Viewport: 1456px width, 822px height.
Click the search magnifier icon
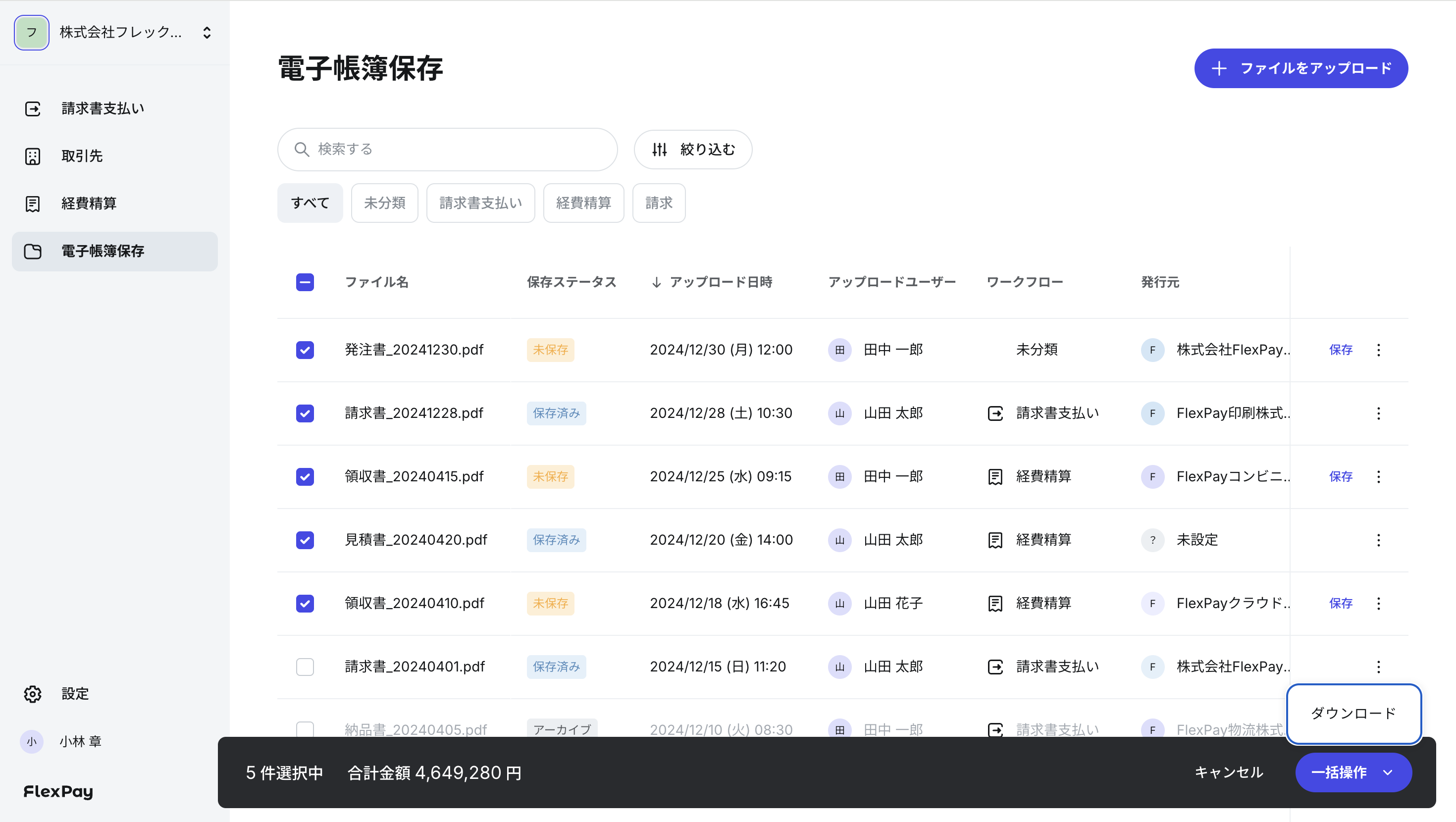[x=302, y=149]
